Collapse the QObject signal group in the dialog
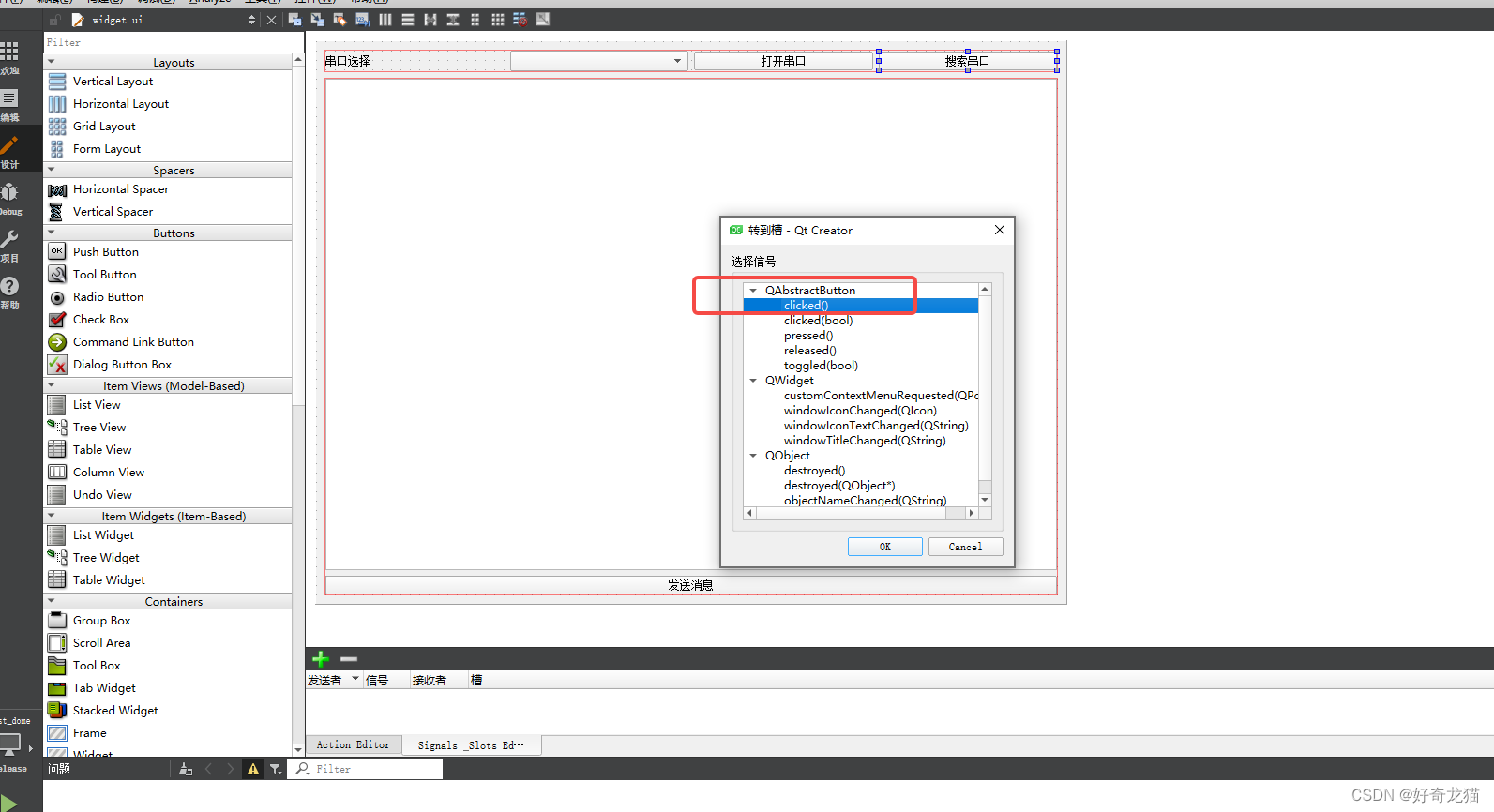 (x=753, y=456)
